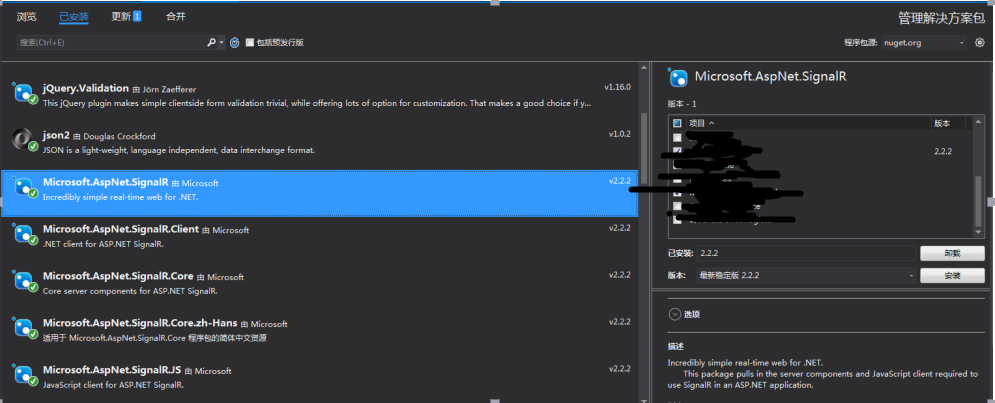Click v1.0.2 version of json2
The width and height of the screenshot is (995, 403).
point(619,134)
